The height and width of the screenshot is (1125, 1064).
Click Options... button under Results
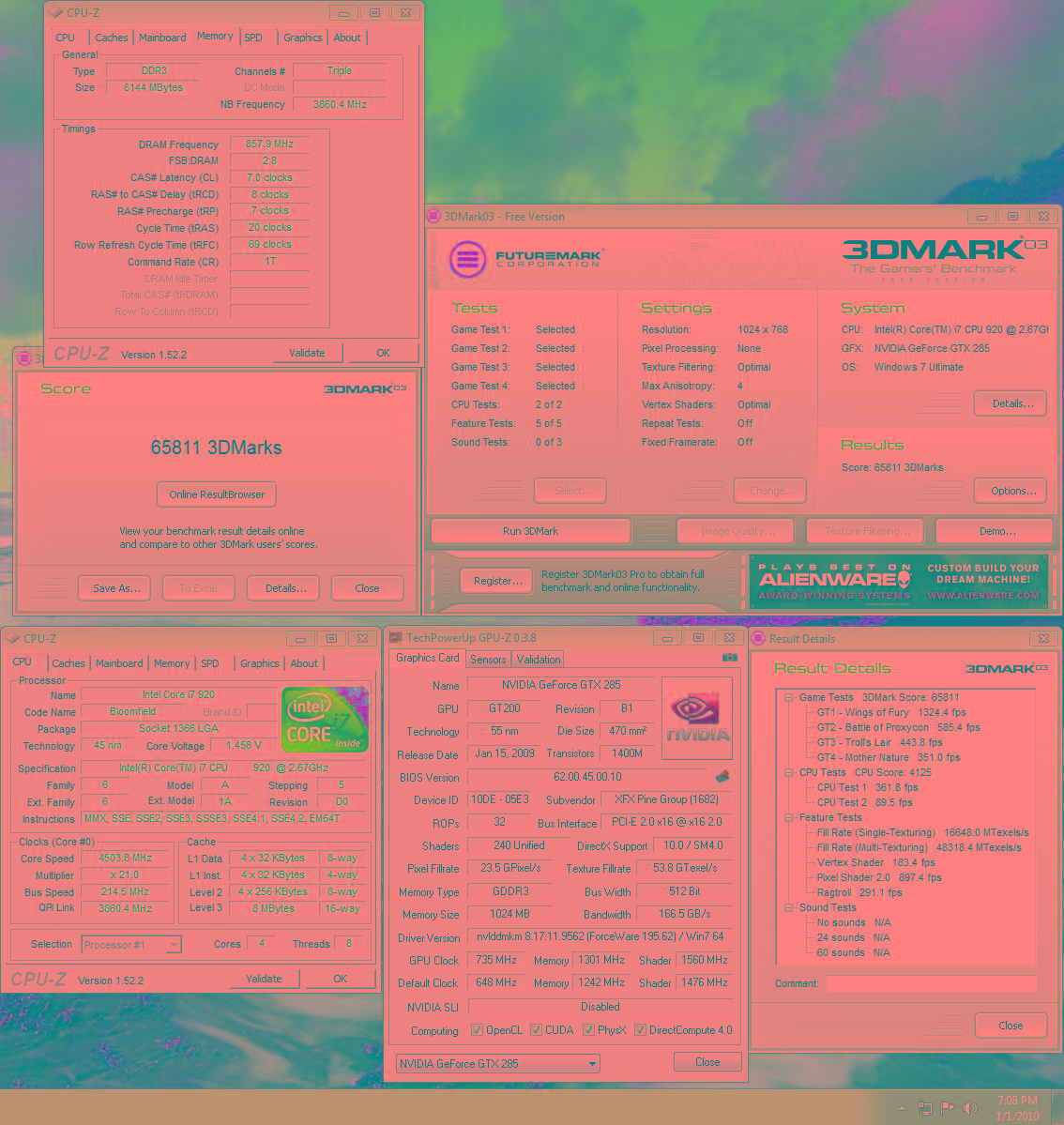pos(1011,491)
